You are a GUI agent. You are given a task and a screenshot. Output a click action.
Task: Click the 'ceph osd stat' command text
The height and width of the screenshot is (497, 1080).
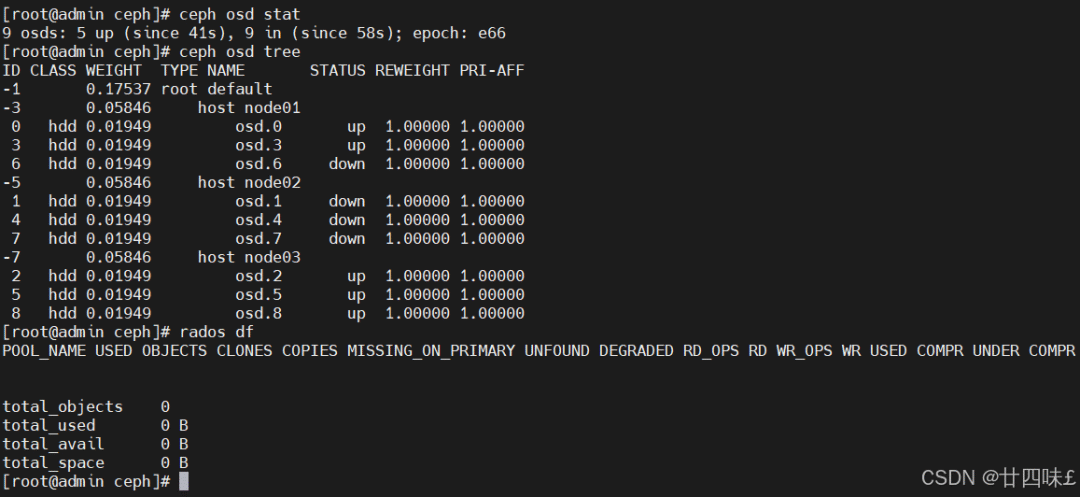tap(240, 14)
